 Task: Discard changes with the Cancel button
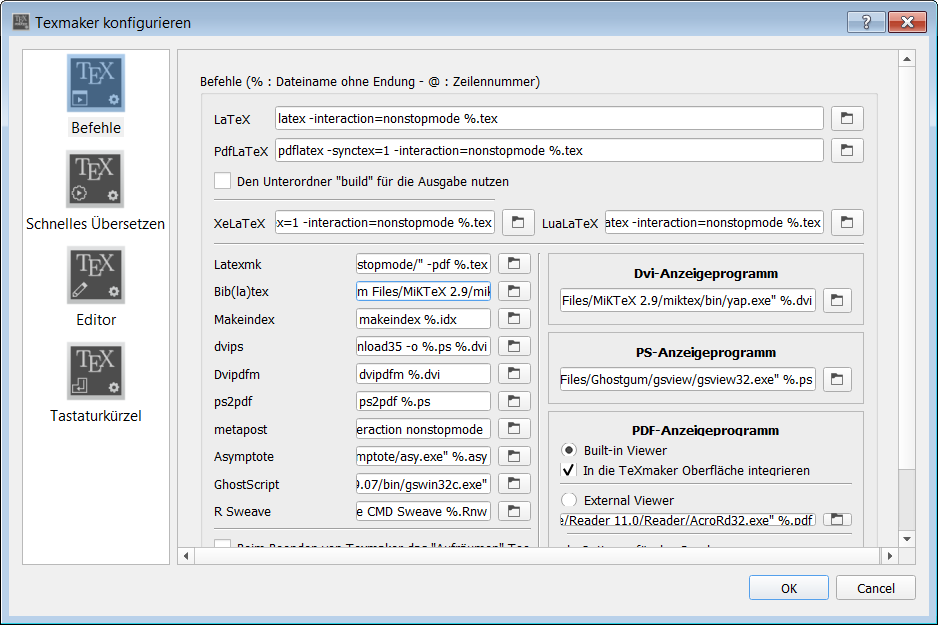(876, 588)
